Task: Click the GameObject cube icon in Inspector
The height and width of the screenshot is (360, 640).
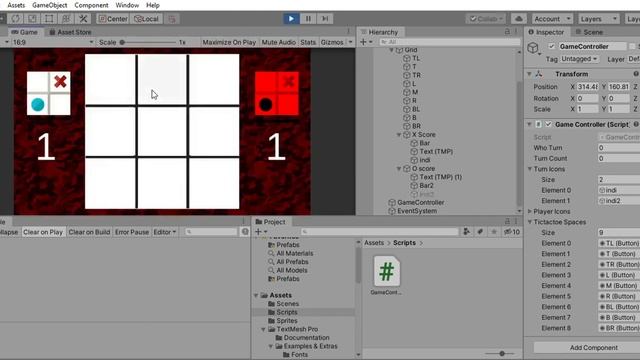Action: point(533,48)
